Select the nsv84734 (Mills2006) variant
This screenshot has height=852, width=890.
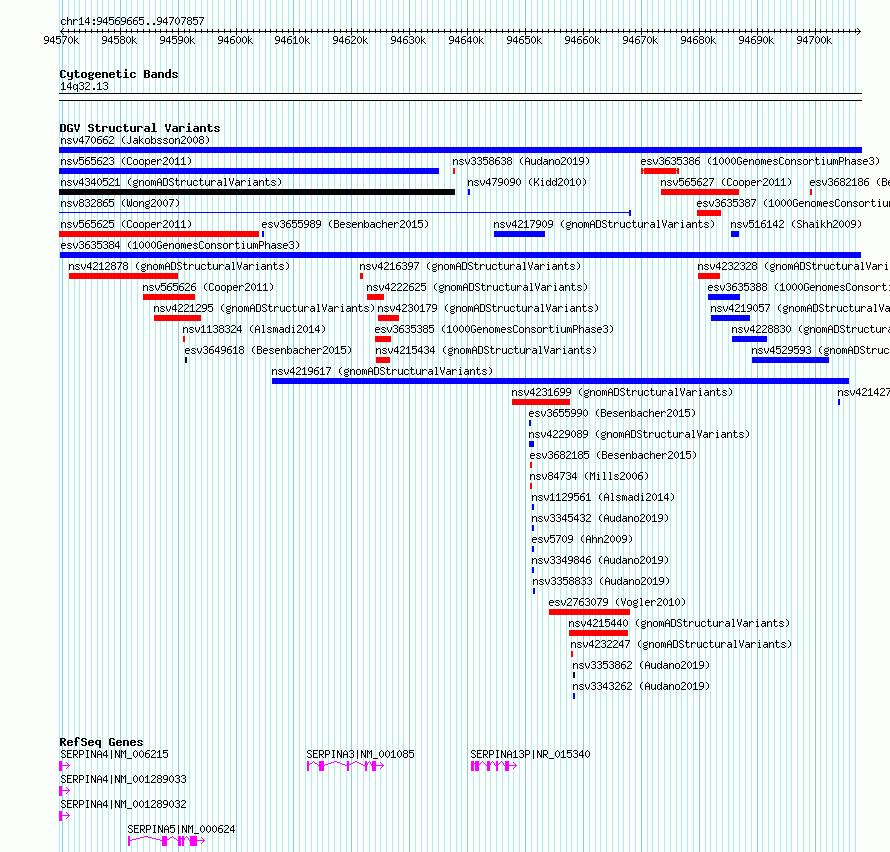[x=589, y=476]
